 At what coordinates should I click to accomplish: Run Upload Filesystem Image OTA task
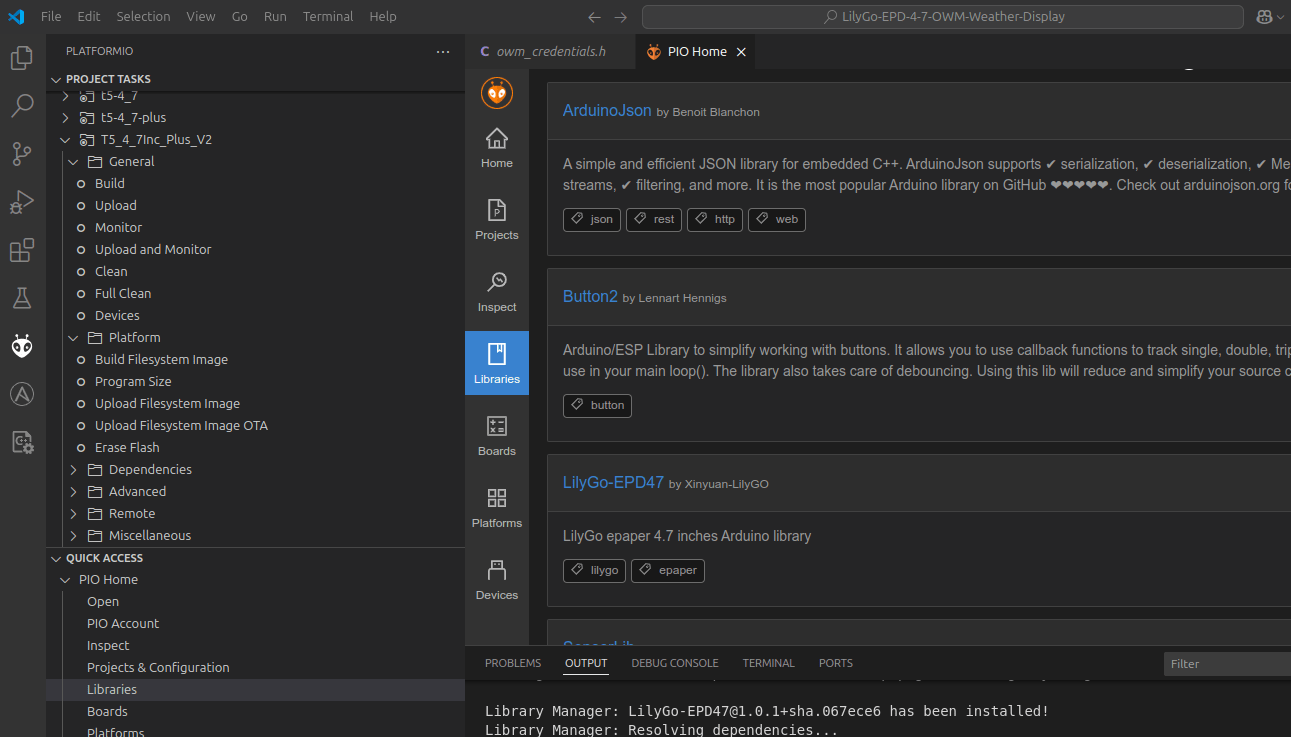coord(181,426)
